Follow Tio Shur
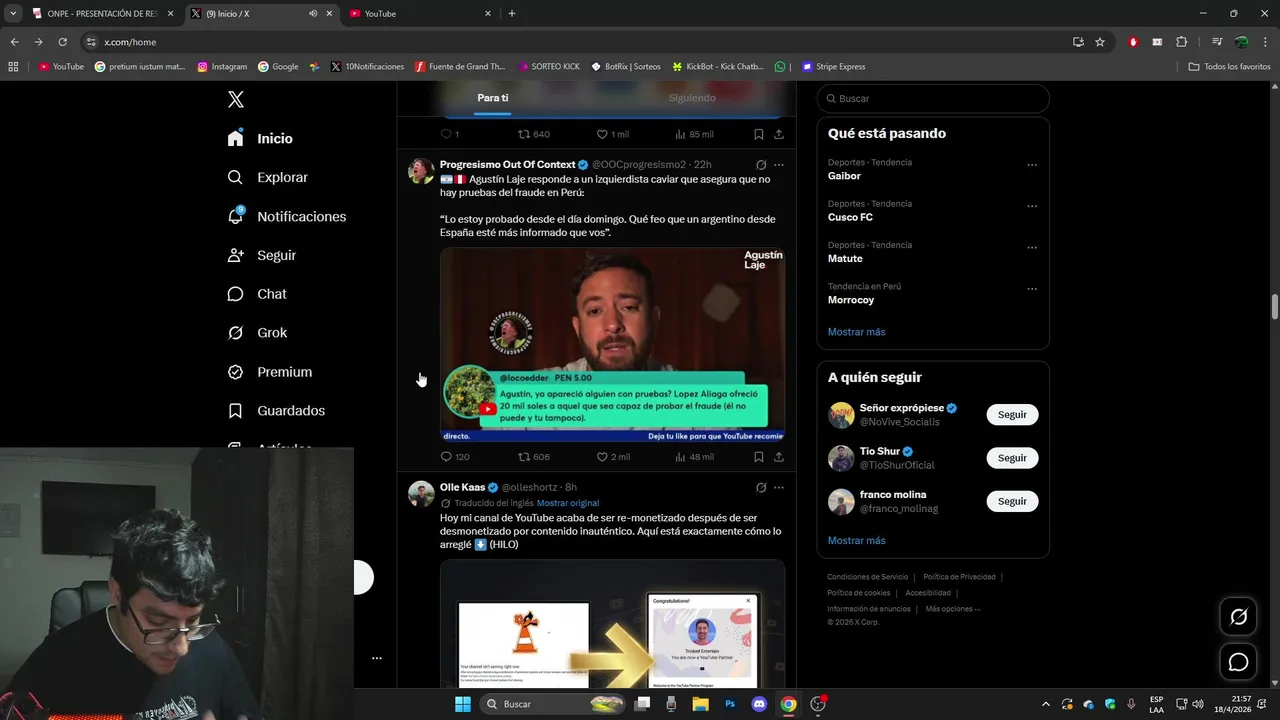Image resolution: width=1280 pixels, height=720 pixels. (1012, 458)
